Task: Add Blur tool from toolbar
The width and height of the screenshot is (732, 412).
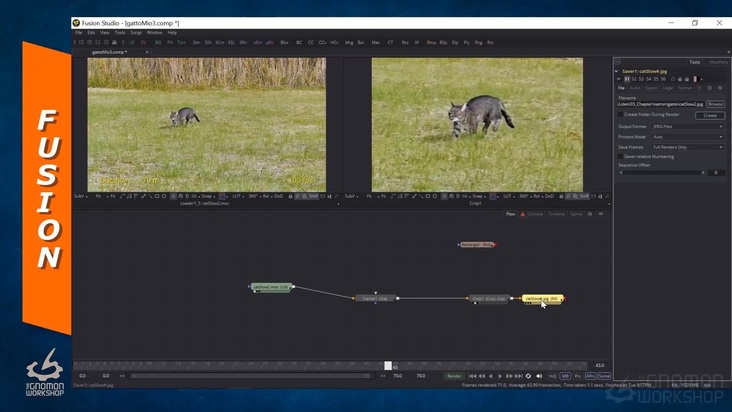Action: 284,42
